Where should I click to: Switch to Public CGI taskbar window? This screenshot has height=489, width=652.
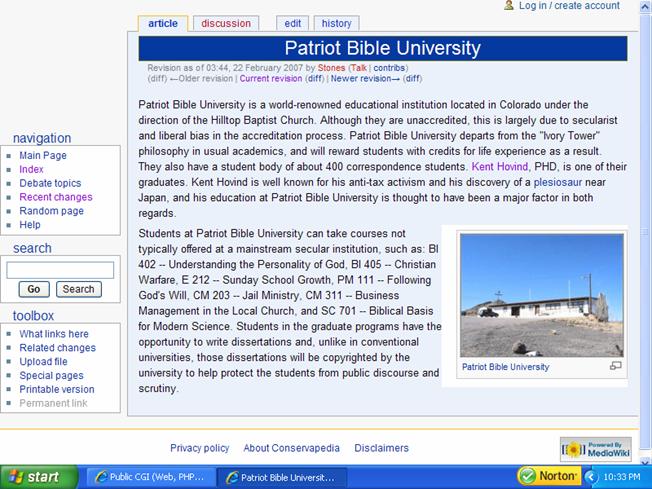(151, 477)
